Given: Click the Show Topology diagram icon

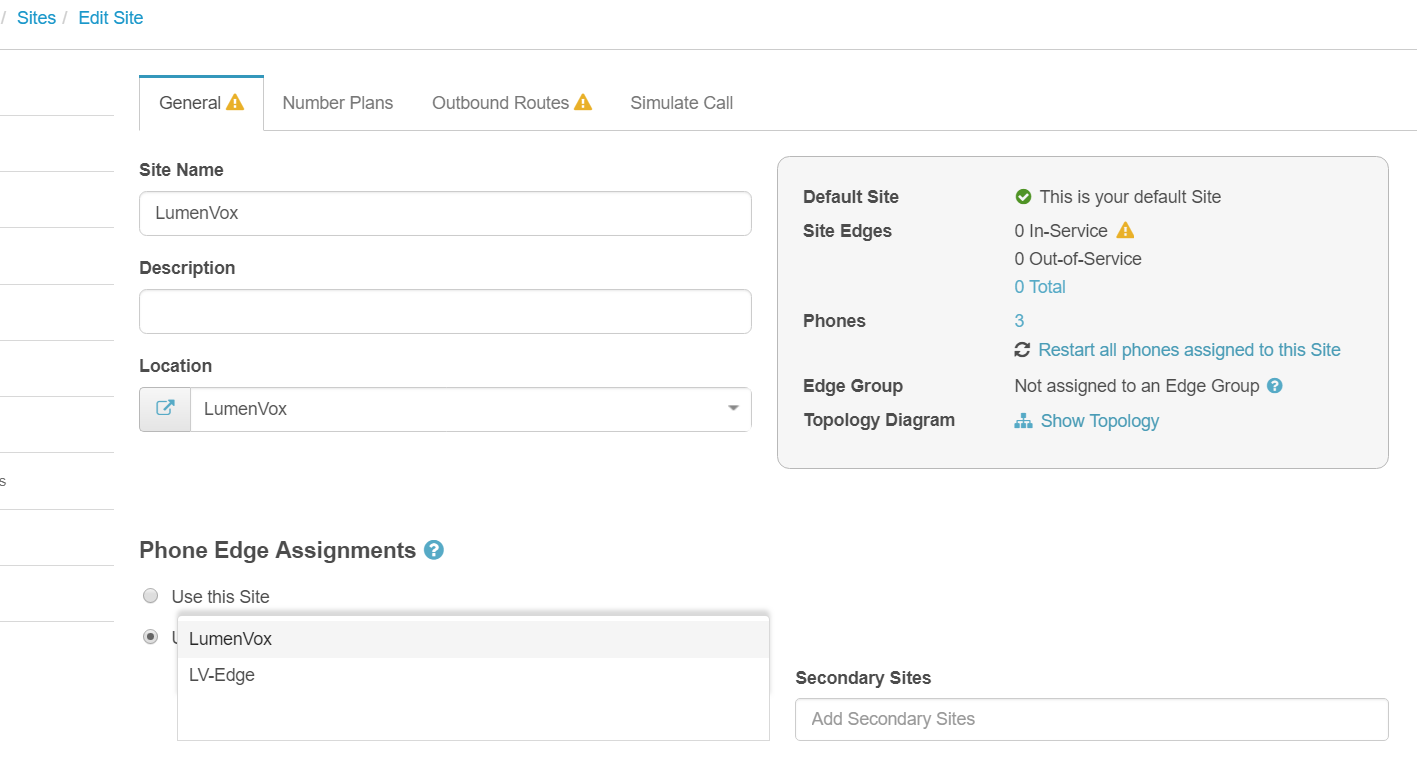Looking at the screenshot, I should [1023, 421].
